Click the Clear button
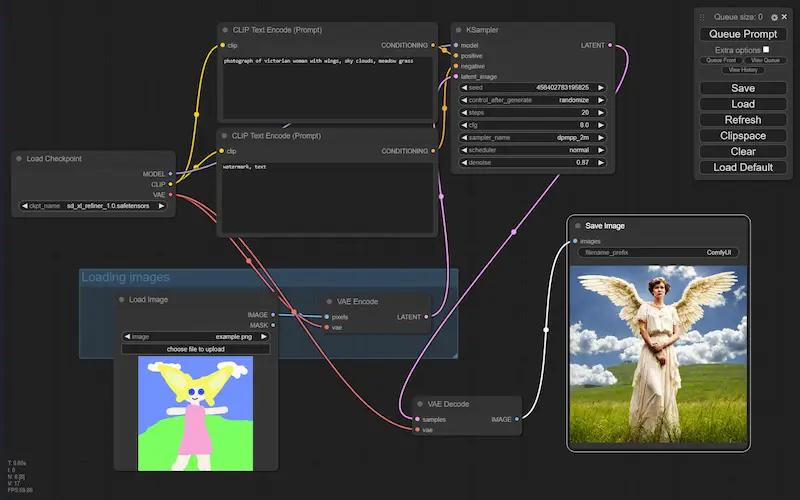 click(743, 152)
